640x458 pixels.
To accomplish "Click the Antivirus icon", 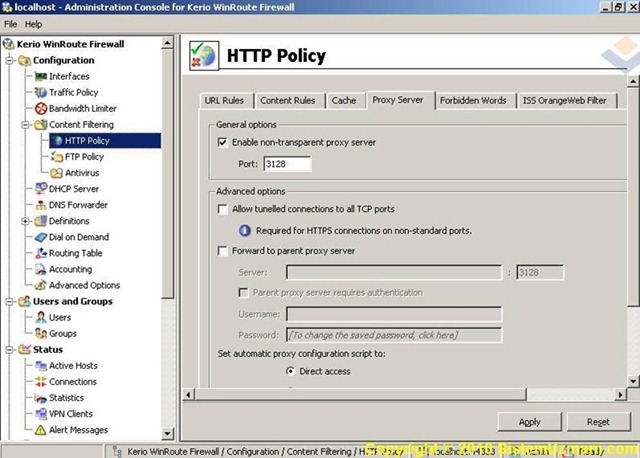I will click(x=56, y=173).
